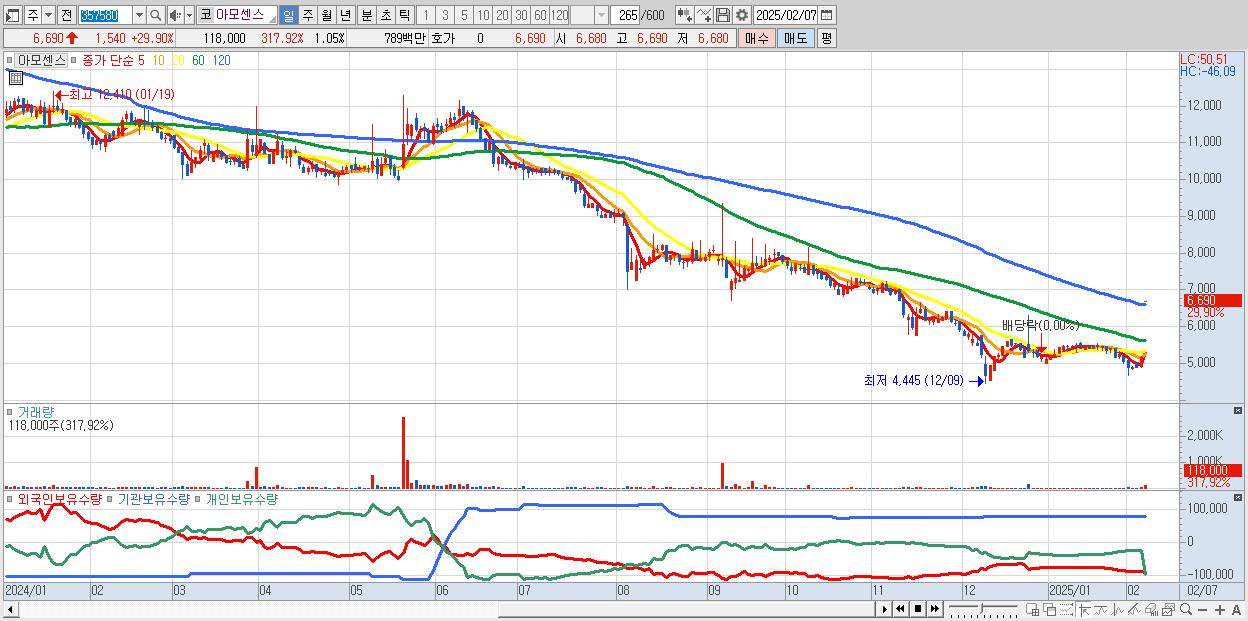Click the '매도' sell button
The height and width of the screenshot is (621, 1248).
795,38
